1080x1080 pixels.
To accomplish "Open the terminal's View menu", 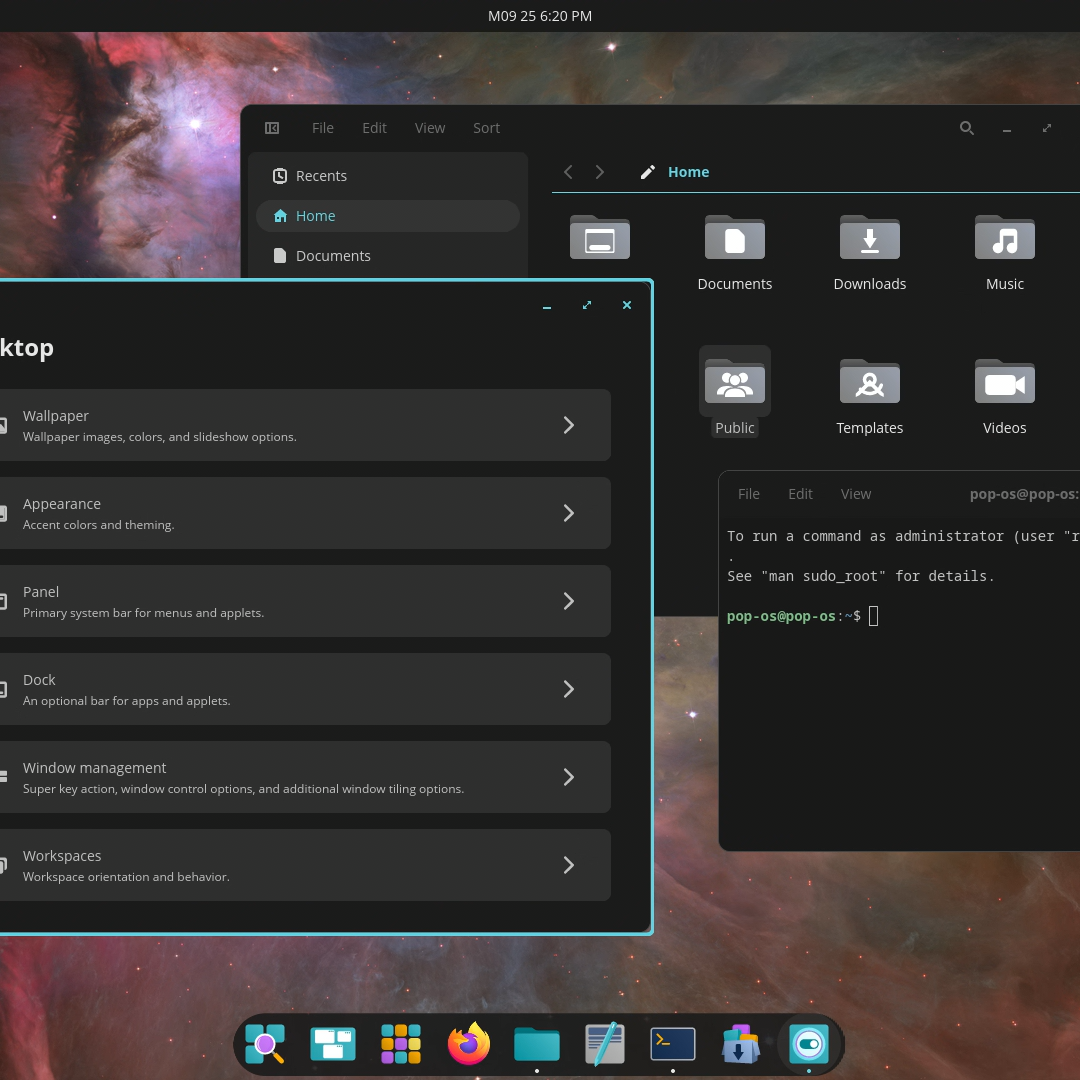I will pyautogui.click(x=855, y=494).
